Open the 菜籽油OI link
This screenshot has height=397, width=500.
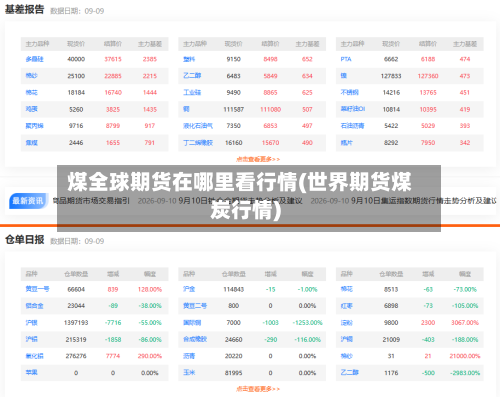[353, 109]
